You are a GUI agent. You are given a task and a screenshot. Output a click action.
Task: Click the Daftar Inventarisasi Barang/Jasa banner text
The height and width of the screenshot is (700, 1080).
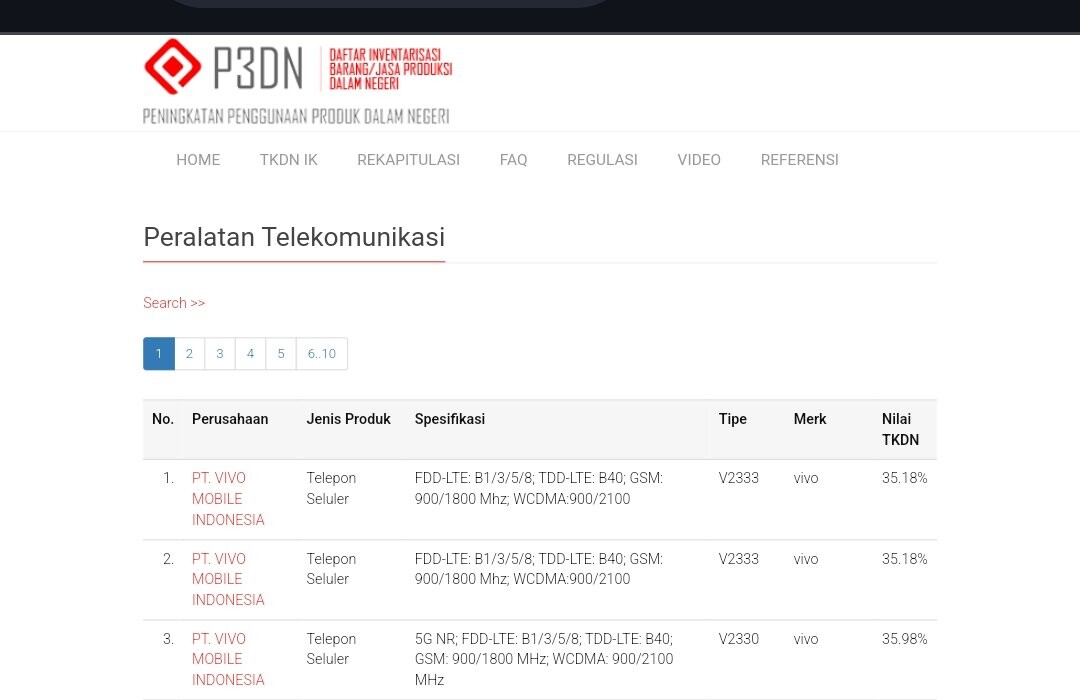pos(391,69)
